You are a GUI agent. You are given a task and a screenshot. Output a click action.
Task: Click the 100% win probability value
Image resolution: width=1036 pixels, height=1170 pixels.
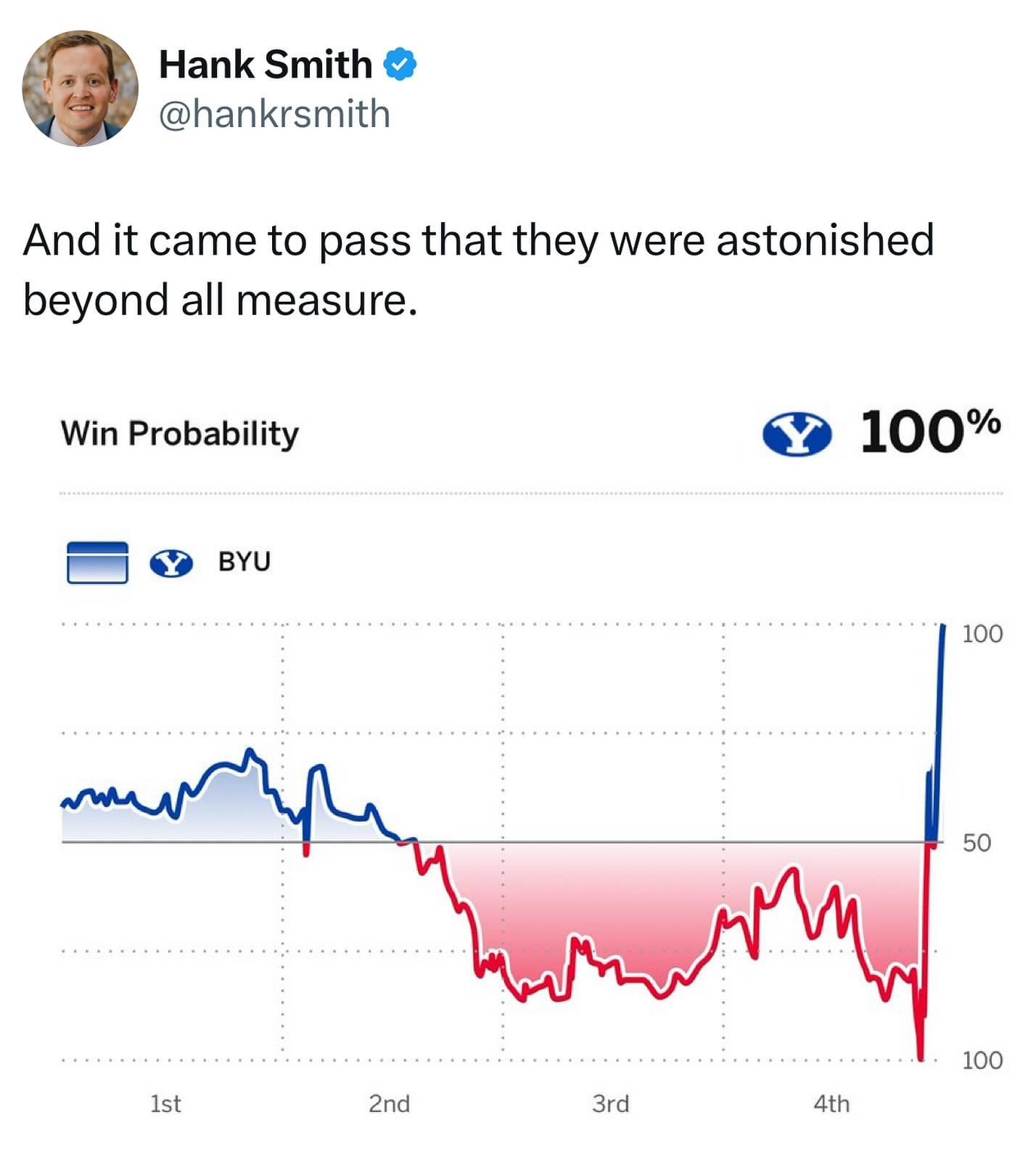point(931,432)
